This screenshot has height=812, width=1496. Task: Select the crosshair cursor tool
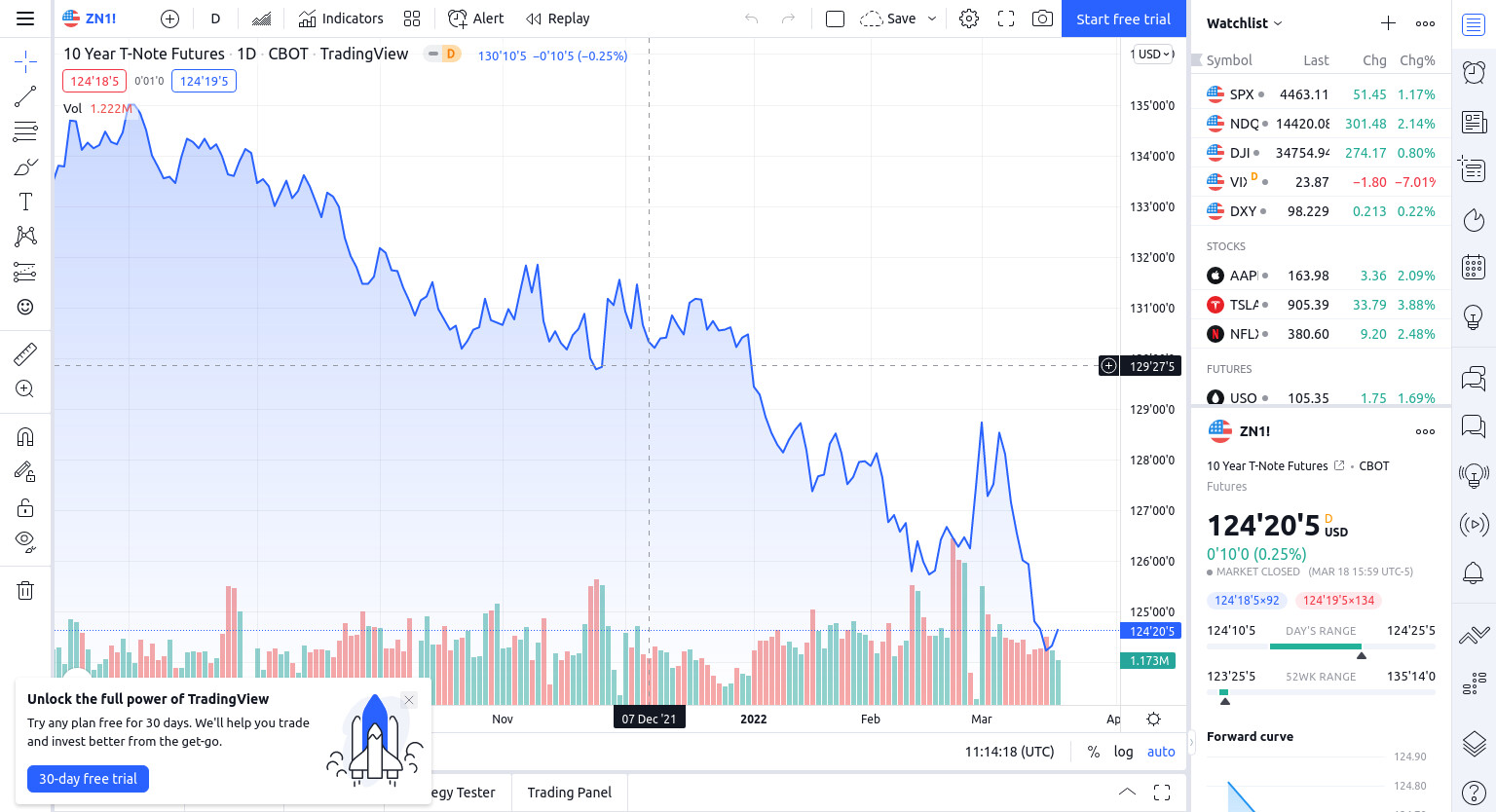[25, 62]
